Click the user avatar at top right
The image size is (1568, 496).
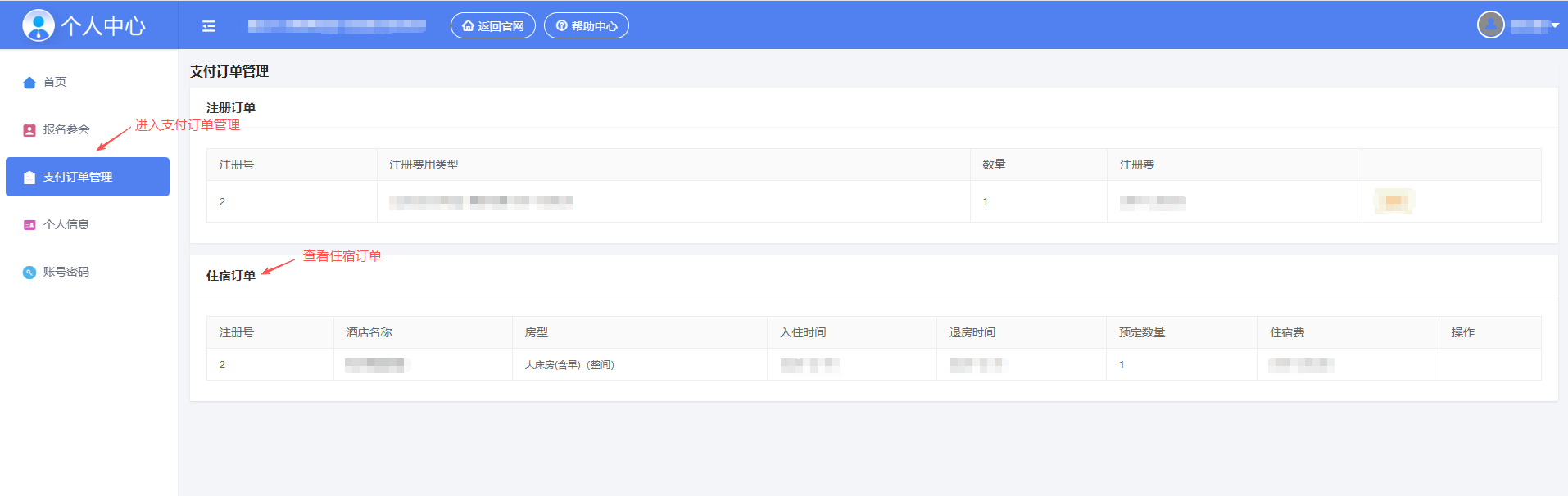(1491, 25)
